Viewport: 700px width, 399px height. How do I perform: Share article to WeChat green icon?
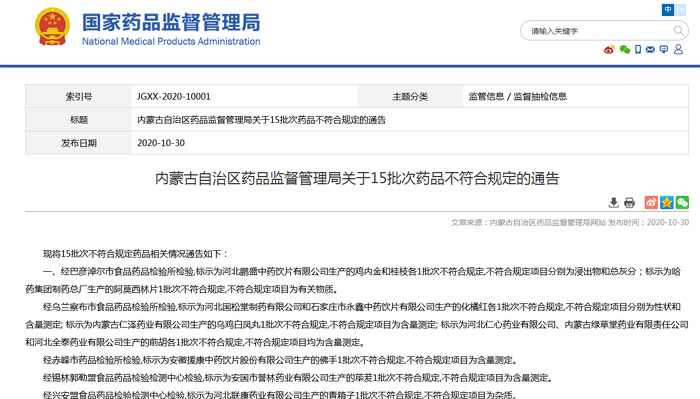(x=682, y=202)
